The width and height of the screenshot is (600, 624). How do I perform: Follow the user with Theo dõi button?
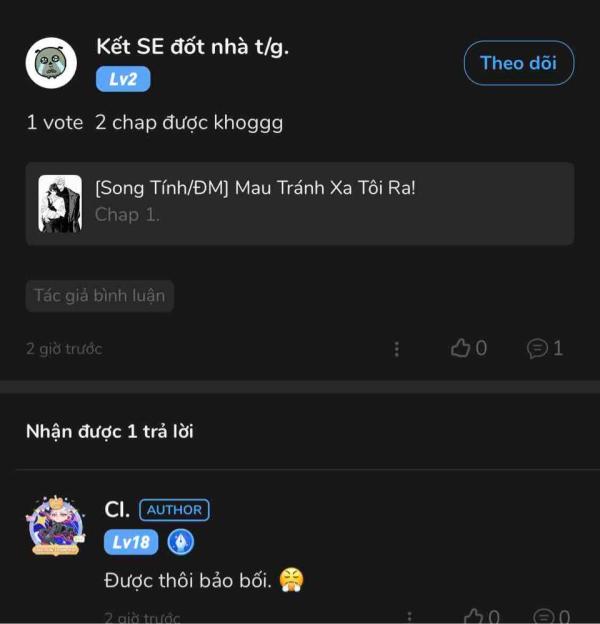[518, 63]
